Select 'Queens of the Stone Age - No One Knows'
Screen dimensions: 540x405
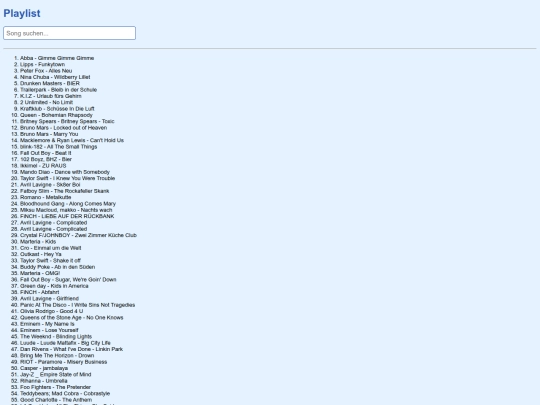point(72,318)
